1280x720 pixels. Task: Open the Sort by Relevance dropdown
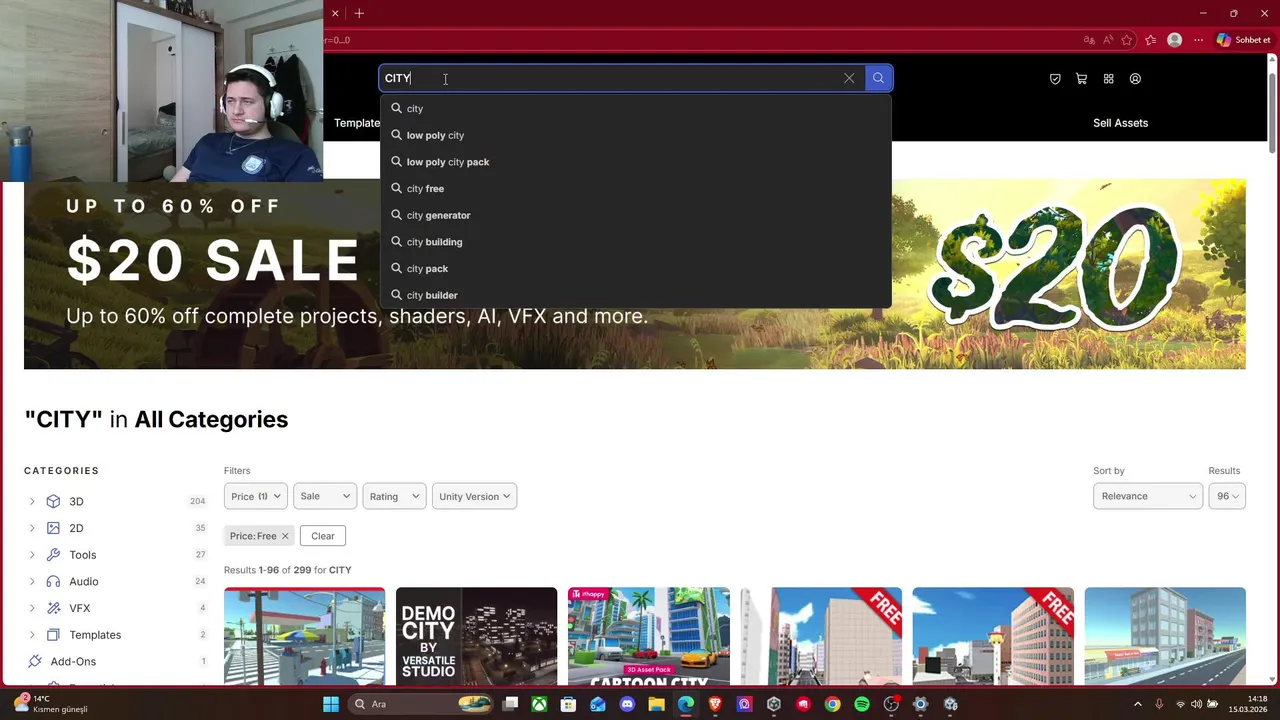point(1148,496)
